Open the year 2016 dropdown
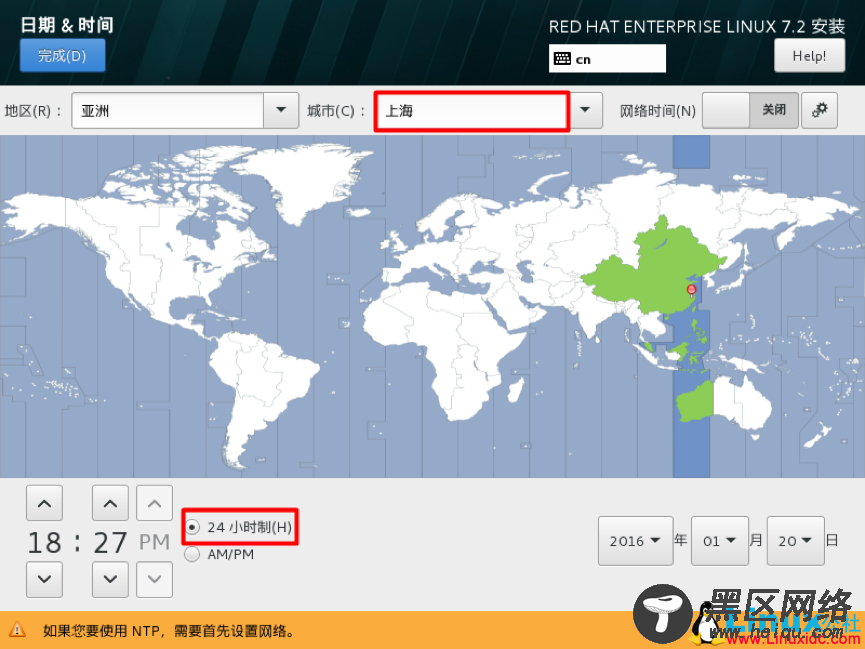This screenshot has width=865, height=649. [x=636, y=541]
